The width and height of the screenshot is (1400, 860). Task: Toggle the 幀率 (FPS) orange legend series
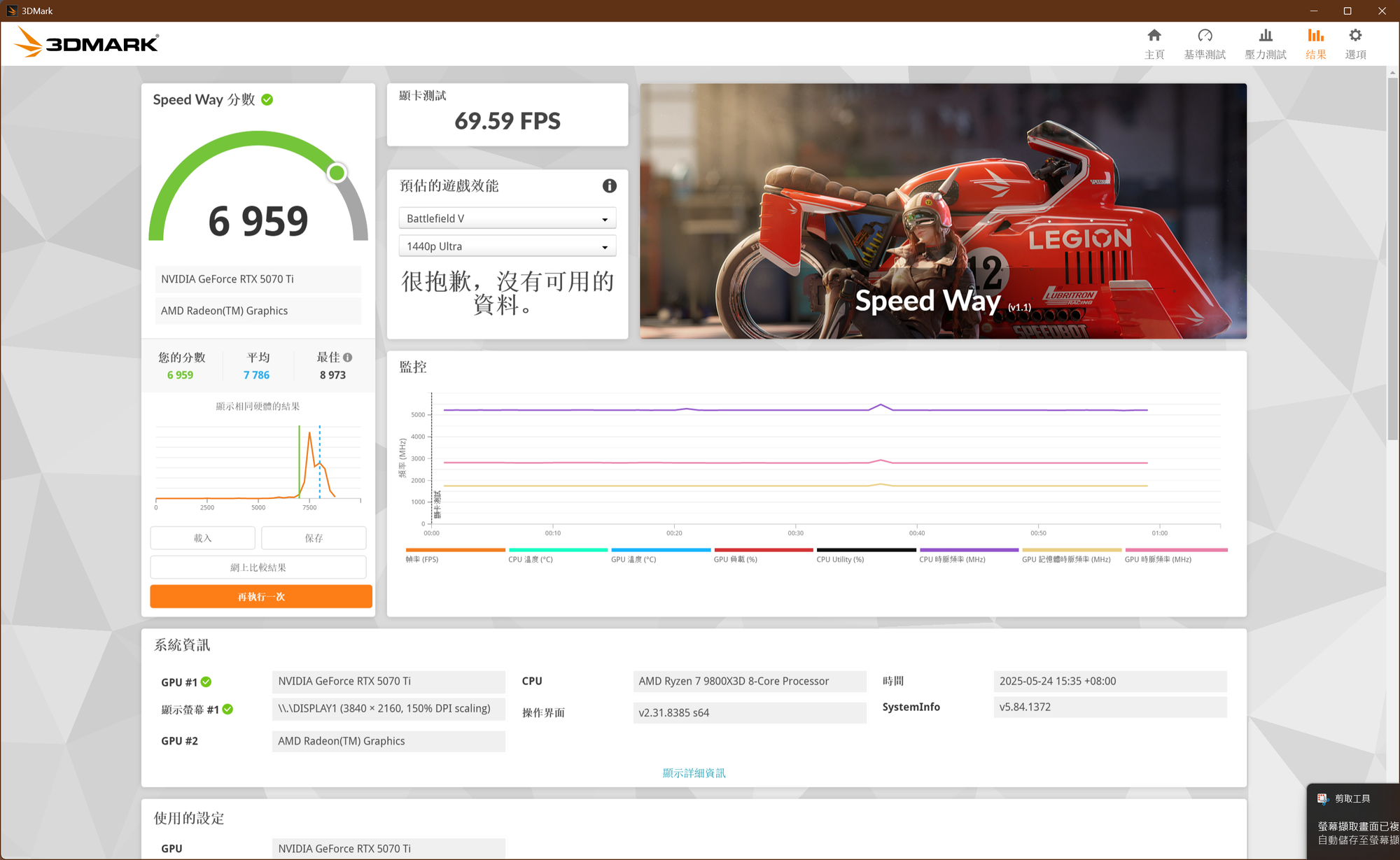point(455,555)
